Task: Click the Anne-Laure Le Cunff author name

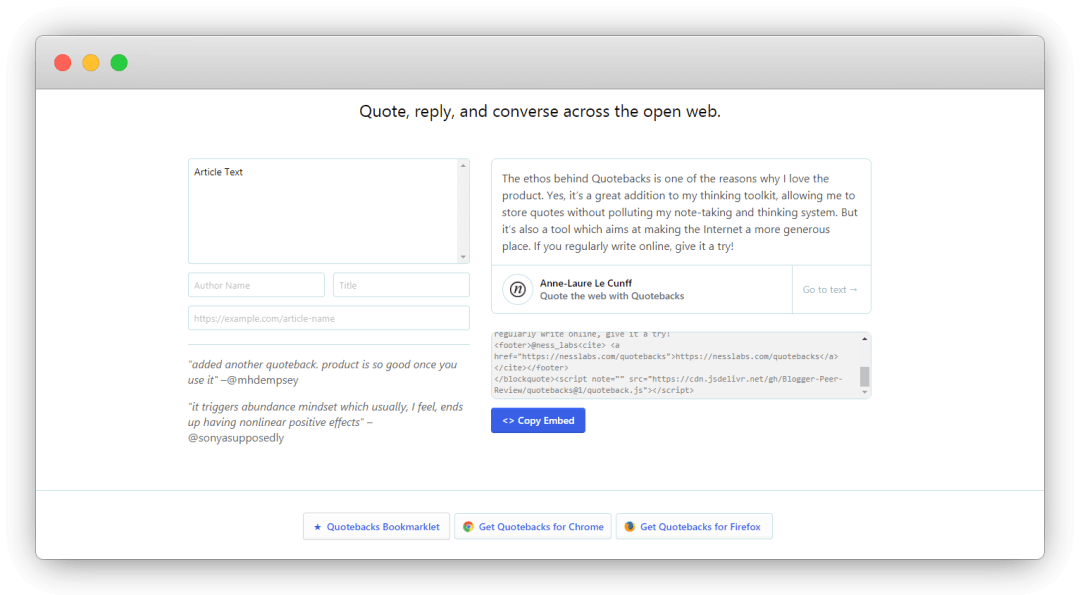Action: (x=585, y=283)
